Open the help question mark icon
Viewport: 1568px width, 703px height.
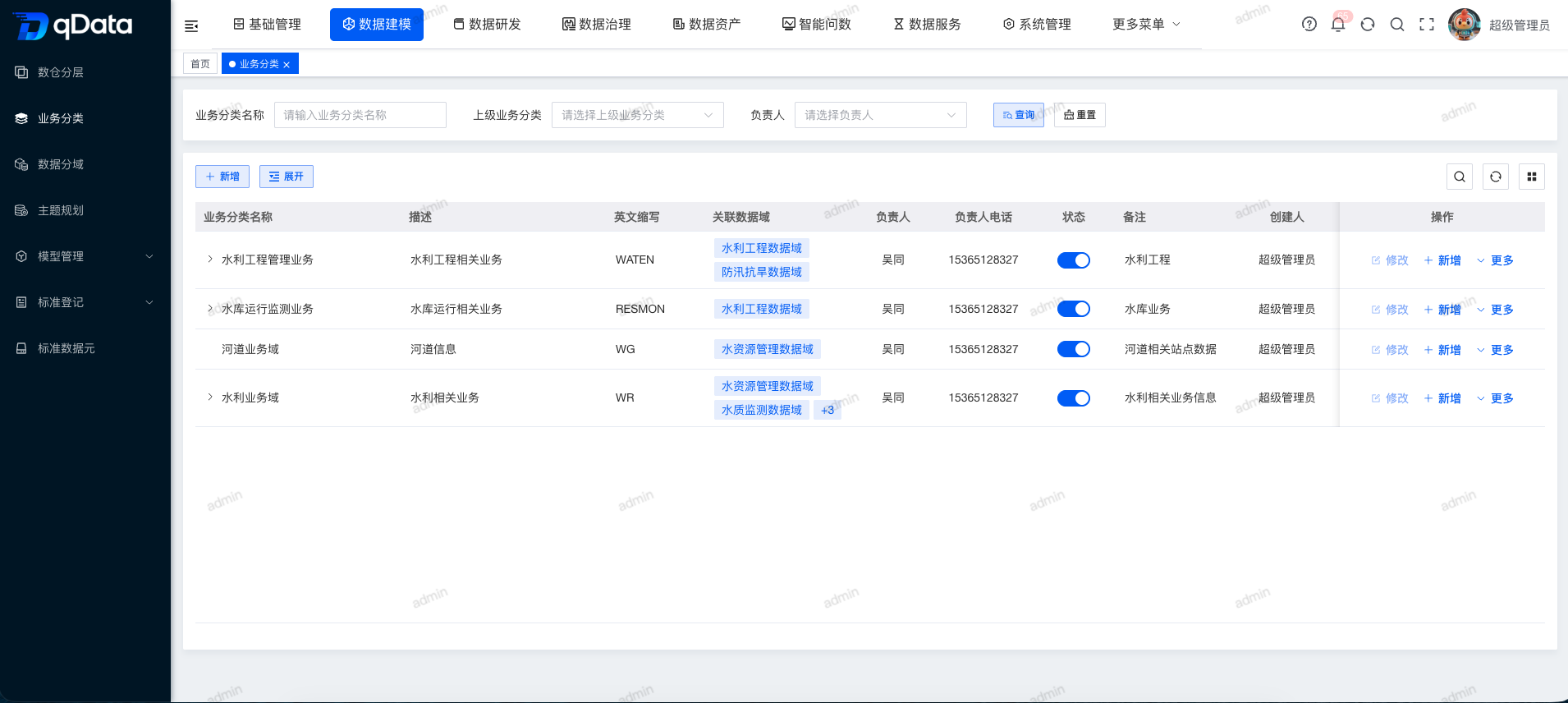(1309, 25)
